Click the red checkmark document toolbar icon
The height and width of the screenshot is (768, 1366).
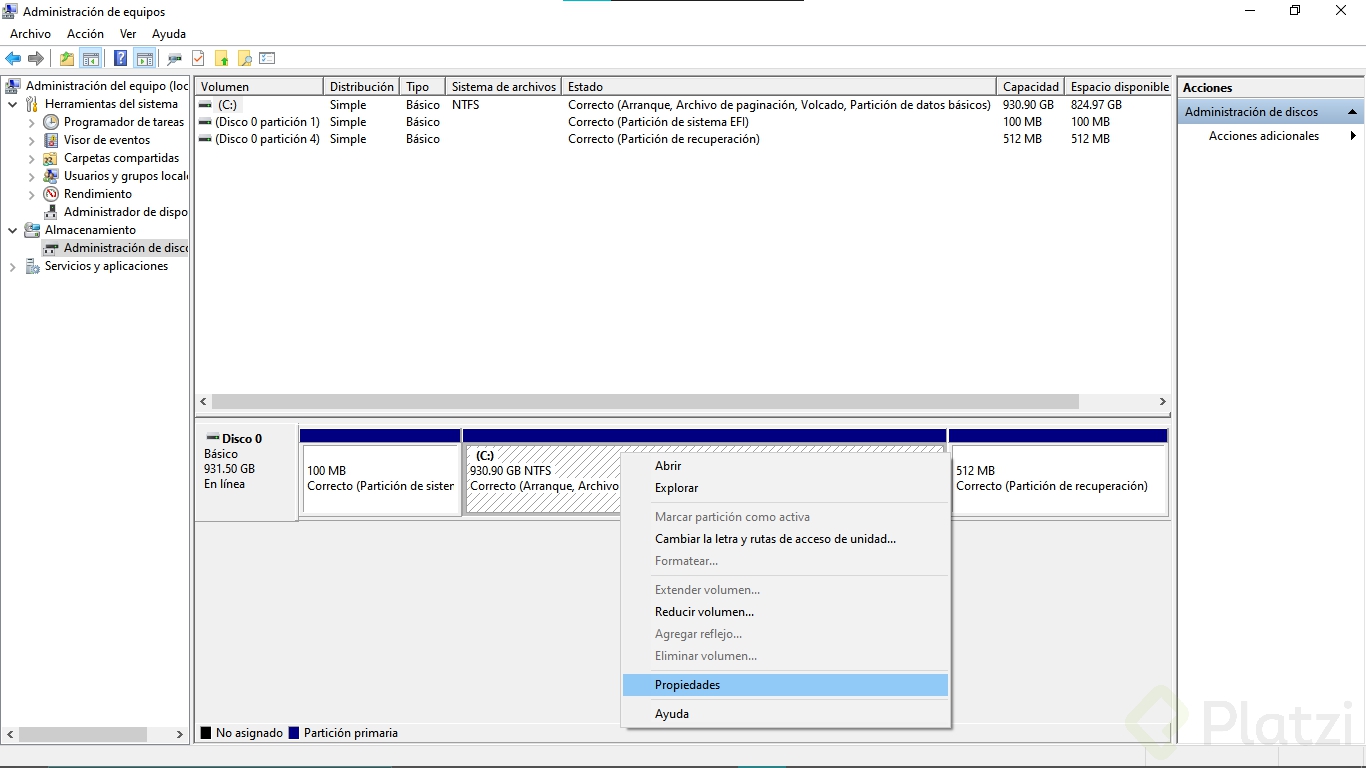198,58
